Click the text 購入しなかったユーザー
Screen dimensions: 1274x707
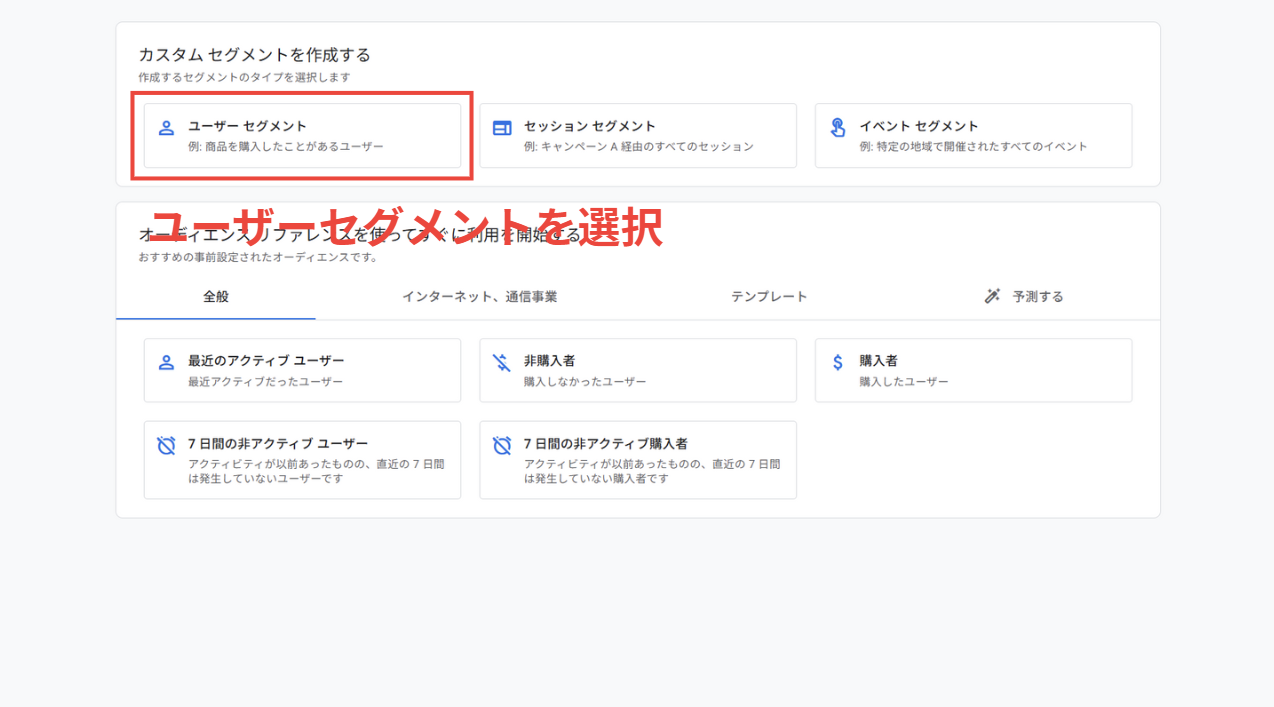click(x=585, y=382)
